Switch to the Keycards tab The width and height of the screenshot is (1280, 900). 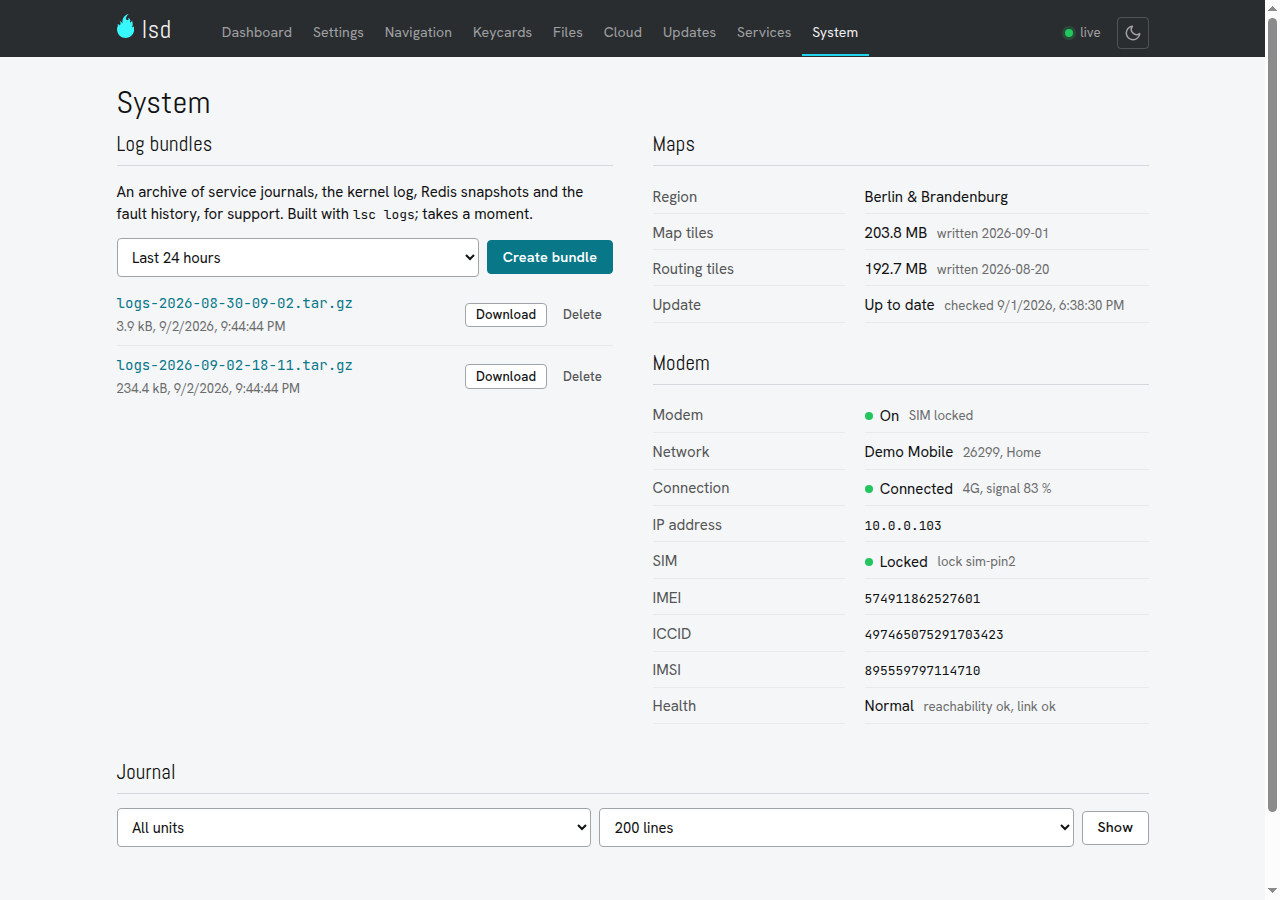coord(502,32)
